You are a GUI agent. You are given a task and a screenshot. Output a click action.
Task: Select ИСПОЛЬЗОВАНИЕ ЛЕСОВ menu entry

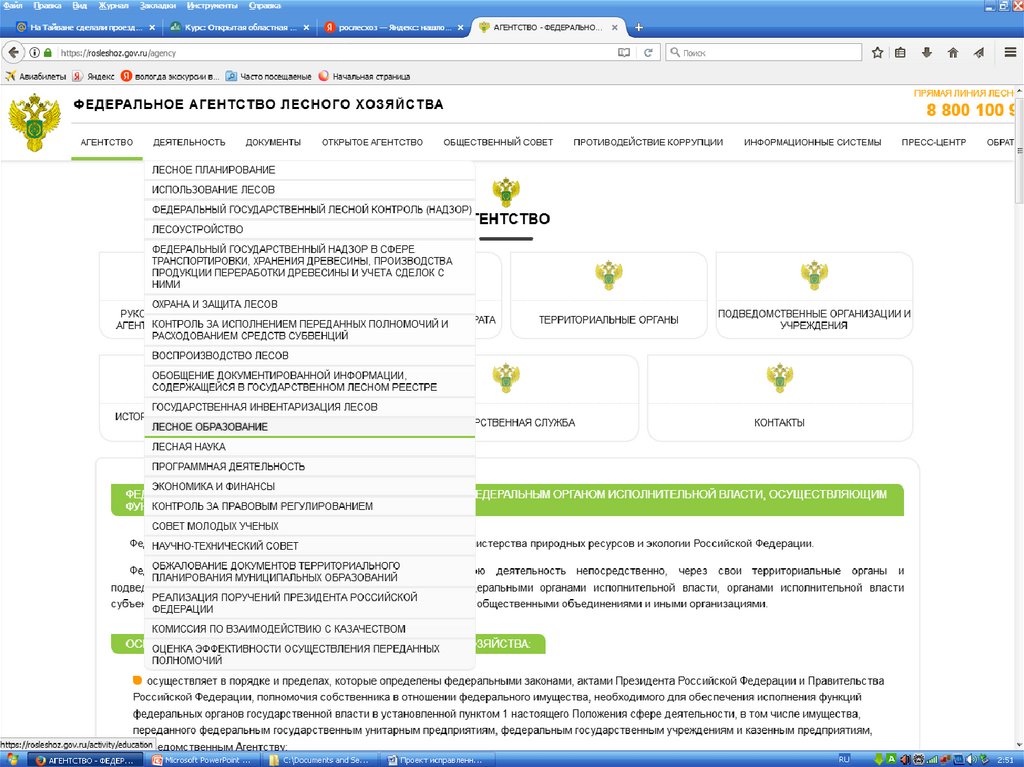310,189
